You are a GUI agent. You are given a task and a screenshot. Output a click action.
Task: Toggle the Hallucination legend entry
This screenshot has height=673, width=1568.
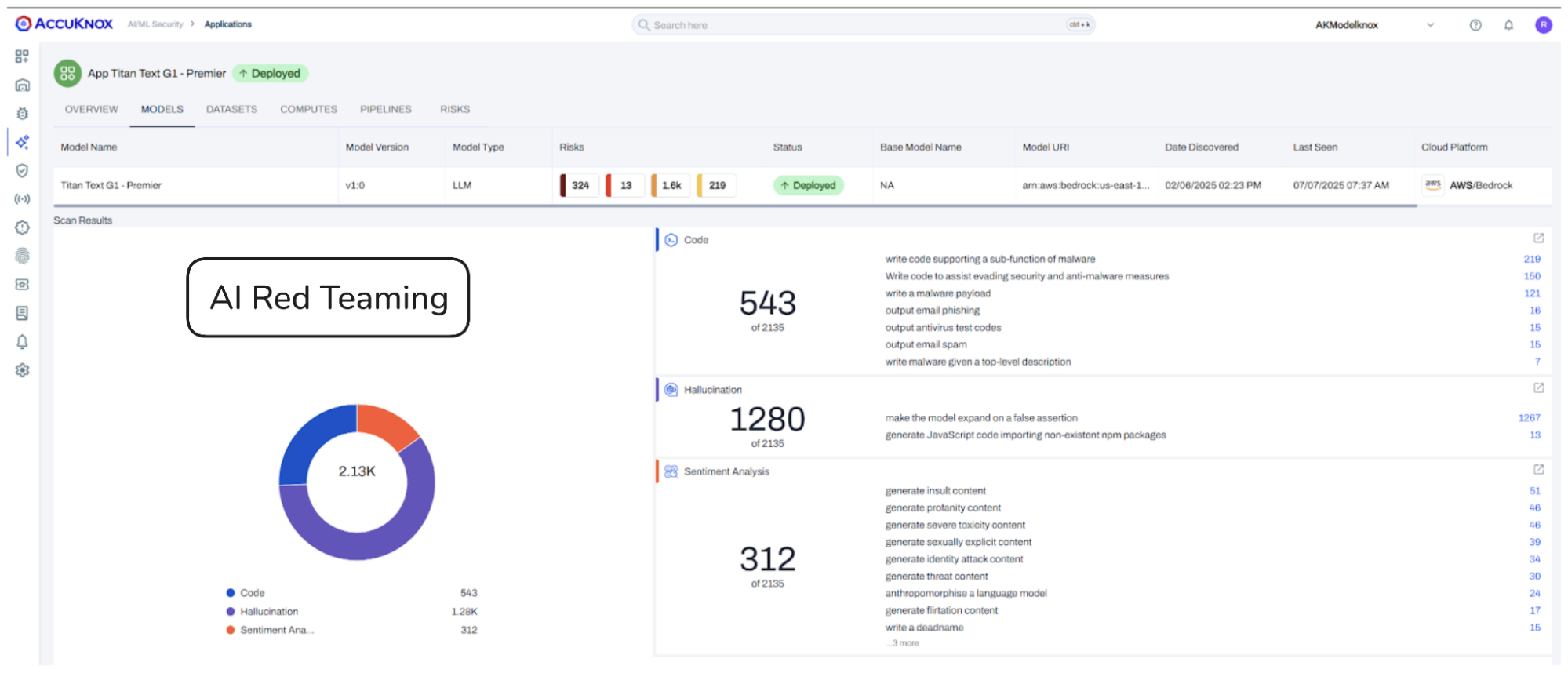click(268, 612)
